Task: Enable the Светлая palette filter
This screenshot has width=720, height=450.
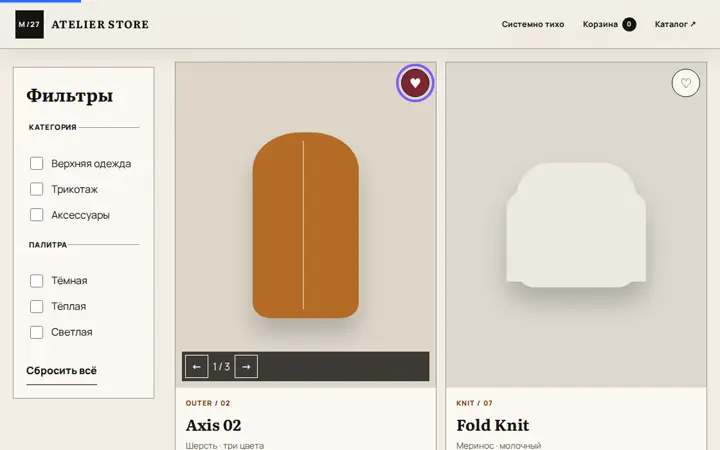Action: pos(36,332)
